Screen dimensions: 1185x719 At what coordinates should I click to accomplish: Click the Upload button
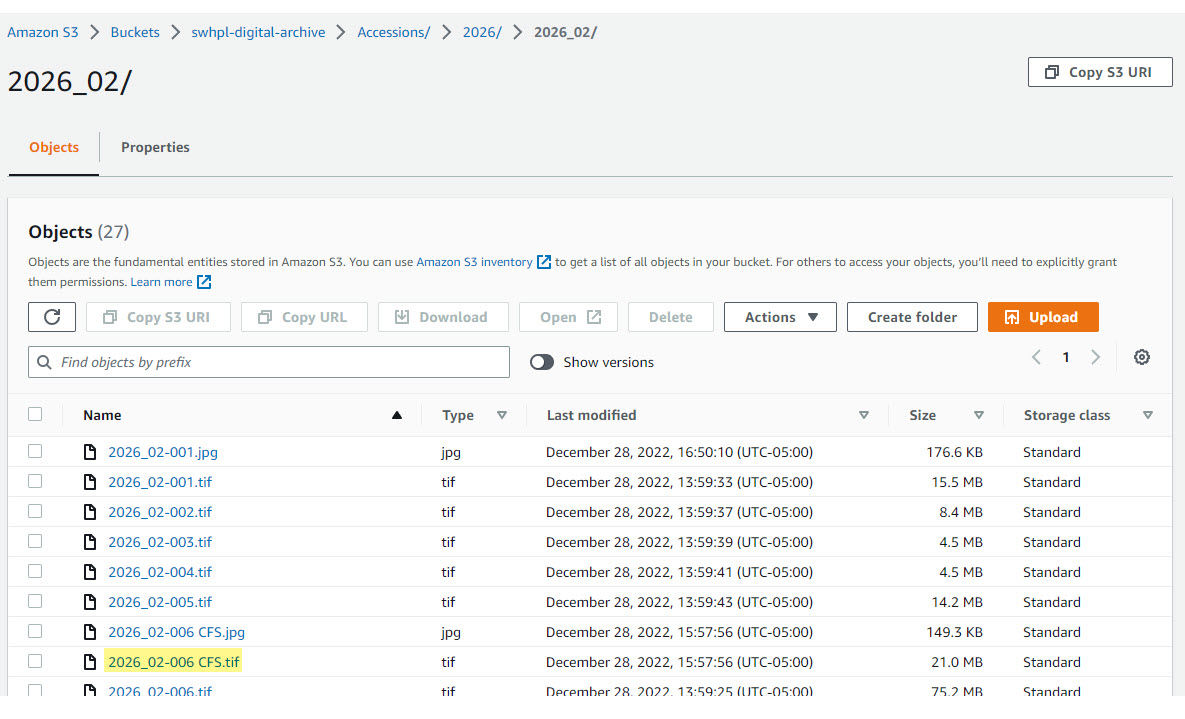tap(1043, 317)
